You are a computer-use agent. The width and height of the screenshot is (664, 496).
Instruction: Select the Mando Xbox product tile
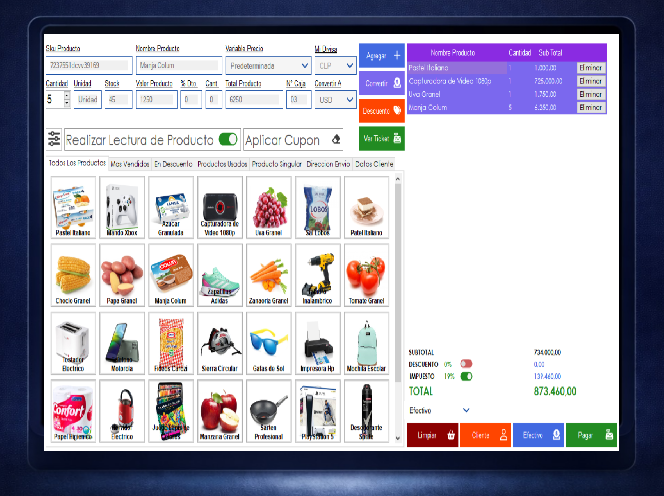121,205
